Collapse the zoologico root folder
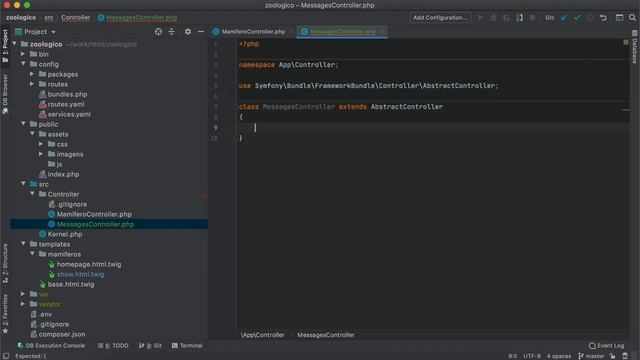Screen dimensions: 640x360 click(14, 44)
